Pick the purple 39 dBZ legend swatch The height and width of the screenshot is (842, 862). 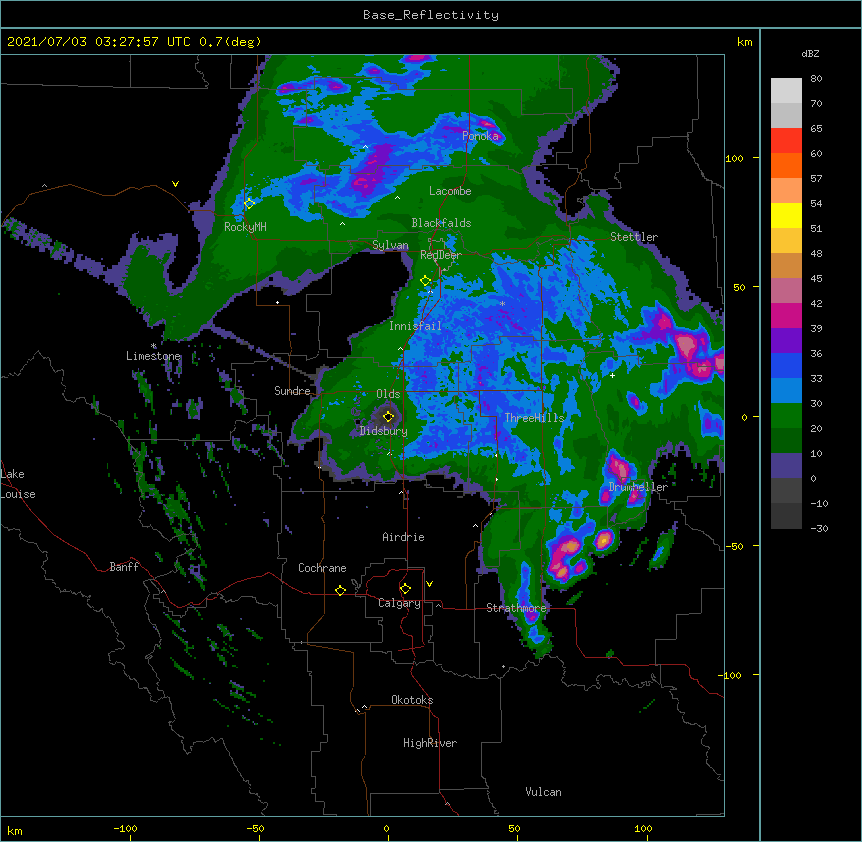(x=786, y=340)
